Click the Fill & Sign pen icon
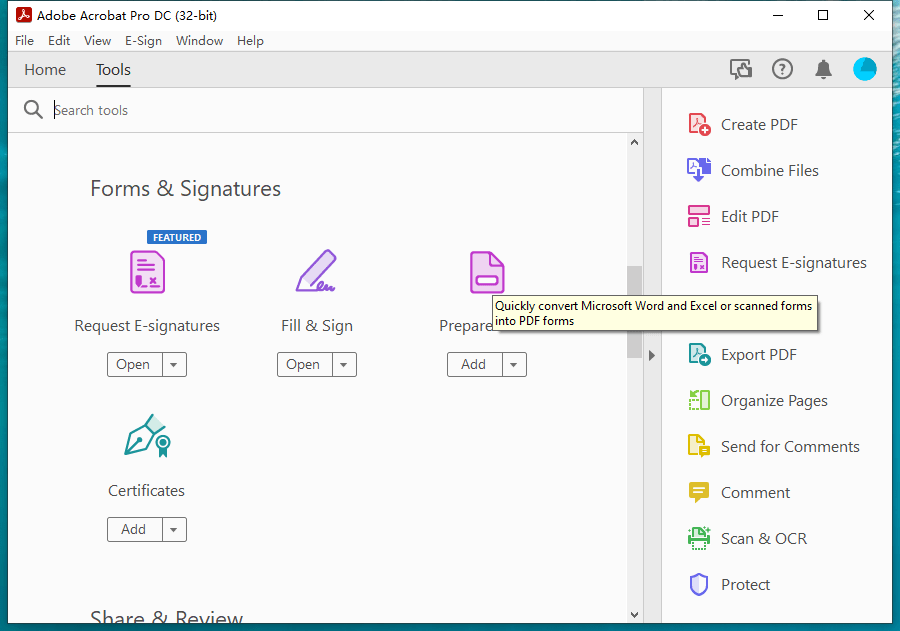This screenshot has height=631, width=900. click(316, 270)
